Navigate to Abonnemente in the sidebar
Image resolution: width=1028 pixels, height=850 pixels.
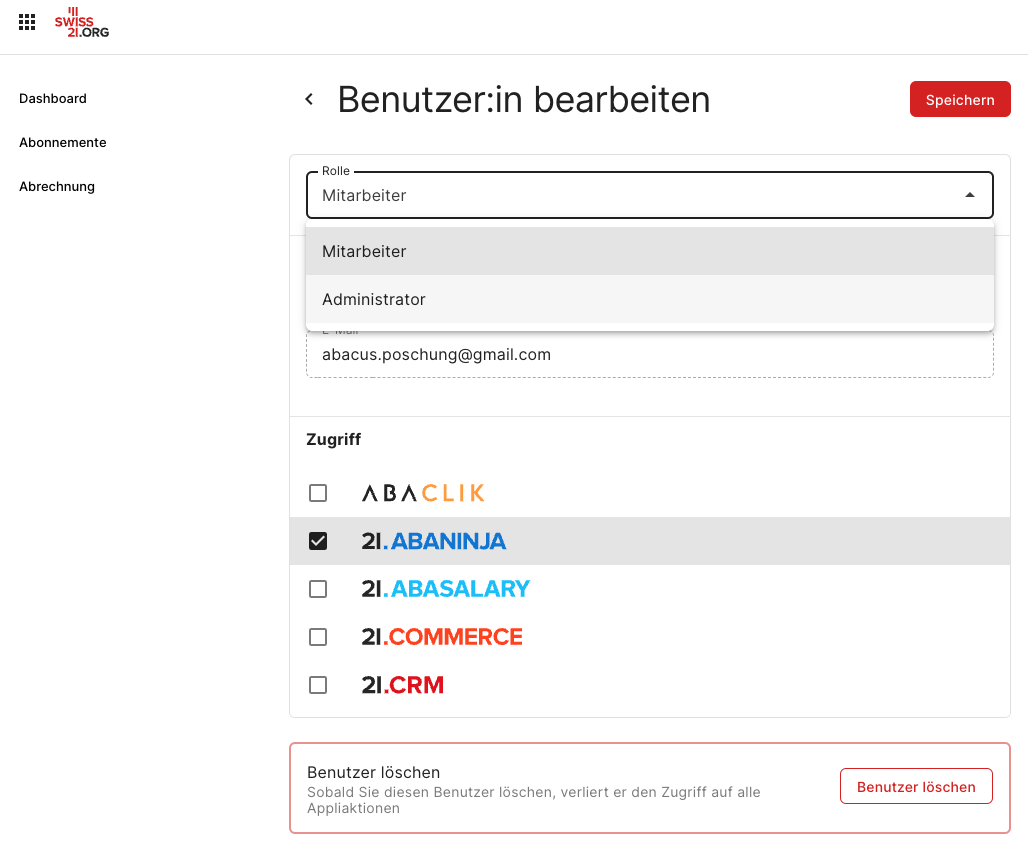click(62, 142)
